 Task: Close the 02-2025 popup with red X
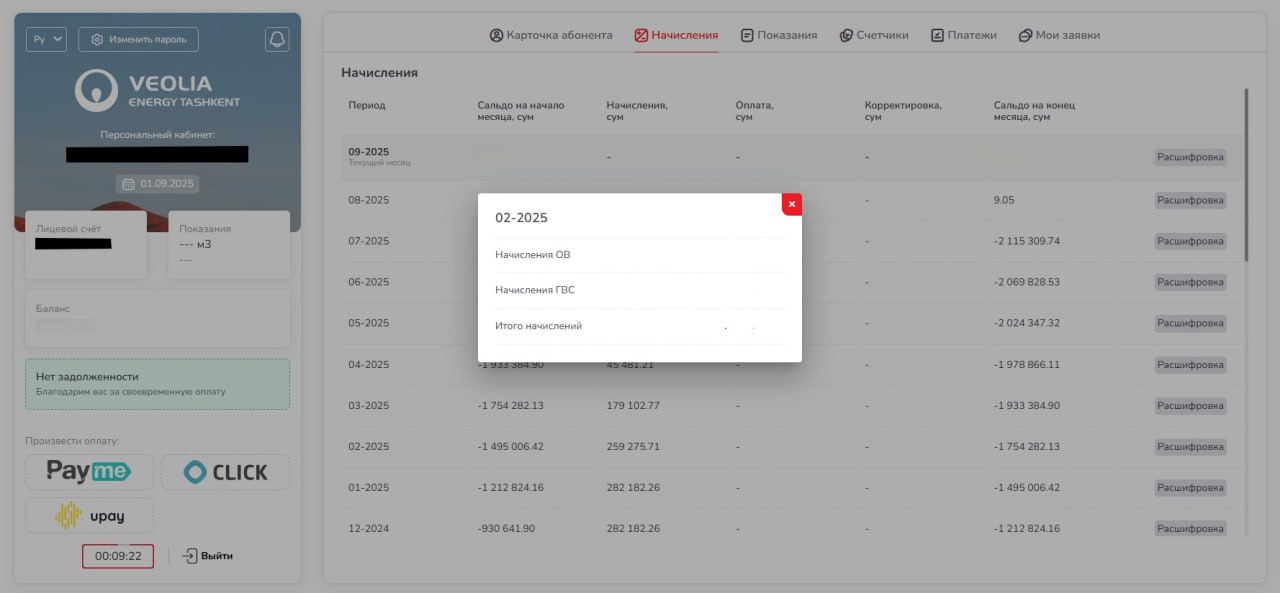(792, 204)
